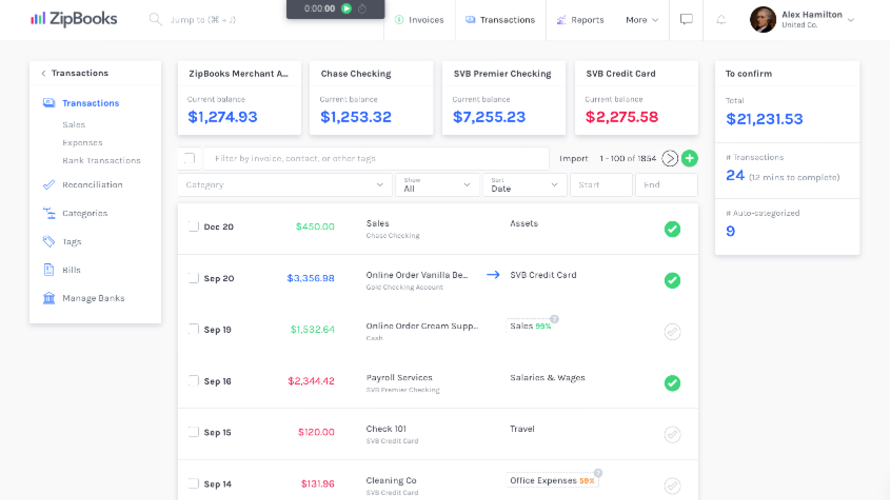
Task: Start the timer play button
Action: pos(346,8)
